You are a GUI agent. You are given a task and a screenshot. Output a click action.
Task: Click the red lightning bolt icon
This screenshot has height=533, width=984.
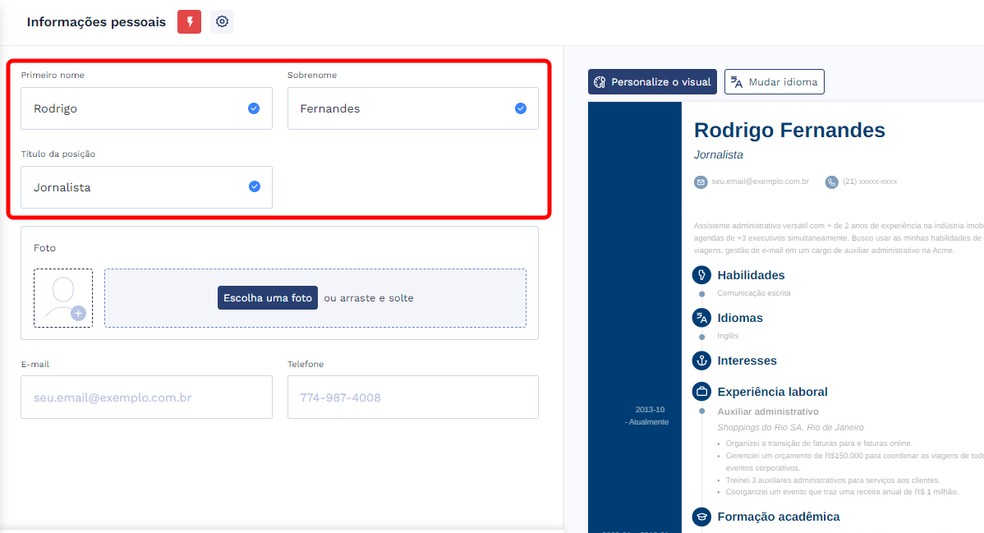coord(189,22)
